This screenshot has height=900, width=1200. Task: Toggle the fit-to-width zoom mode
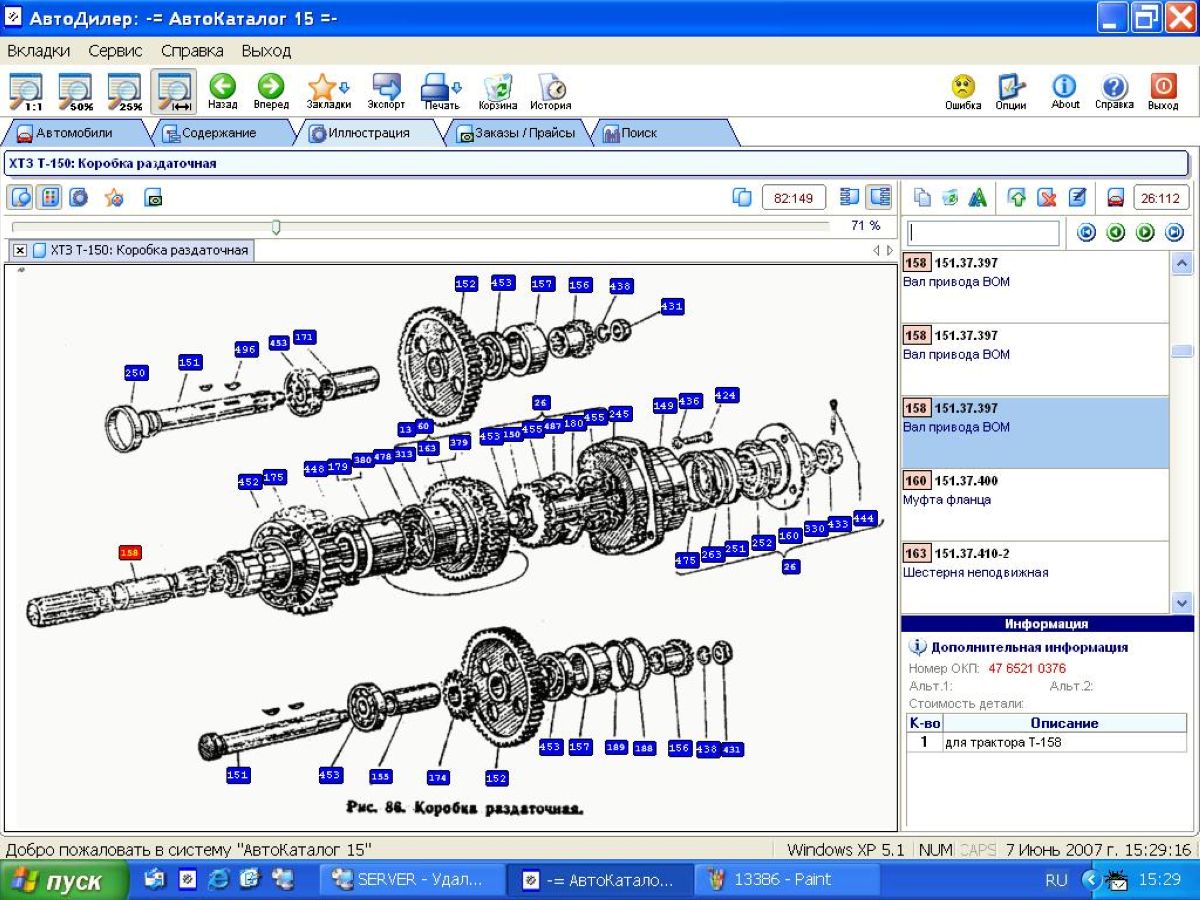click(174, 91)
